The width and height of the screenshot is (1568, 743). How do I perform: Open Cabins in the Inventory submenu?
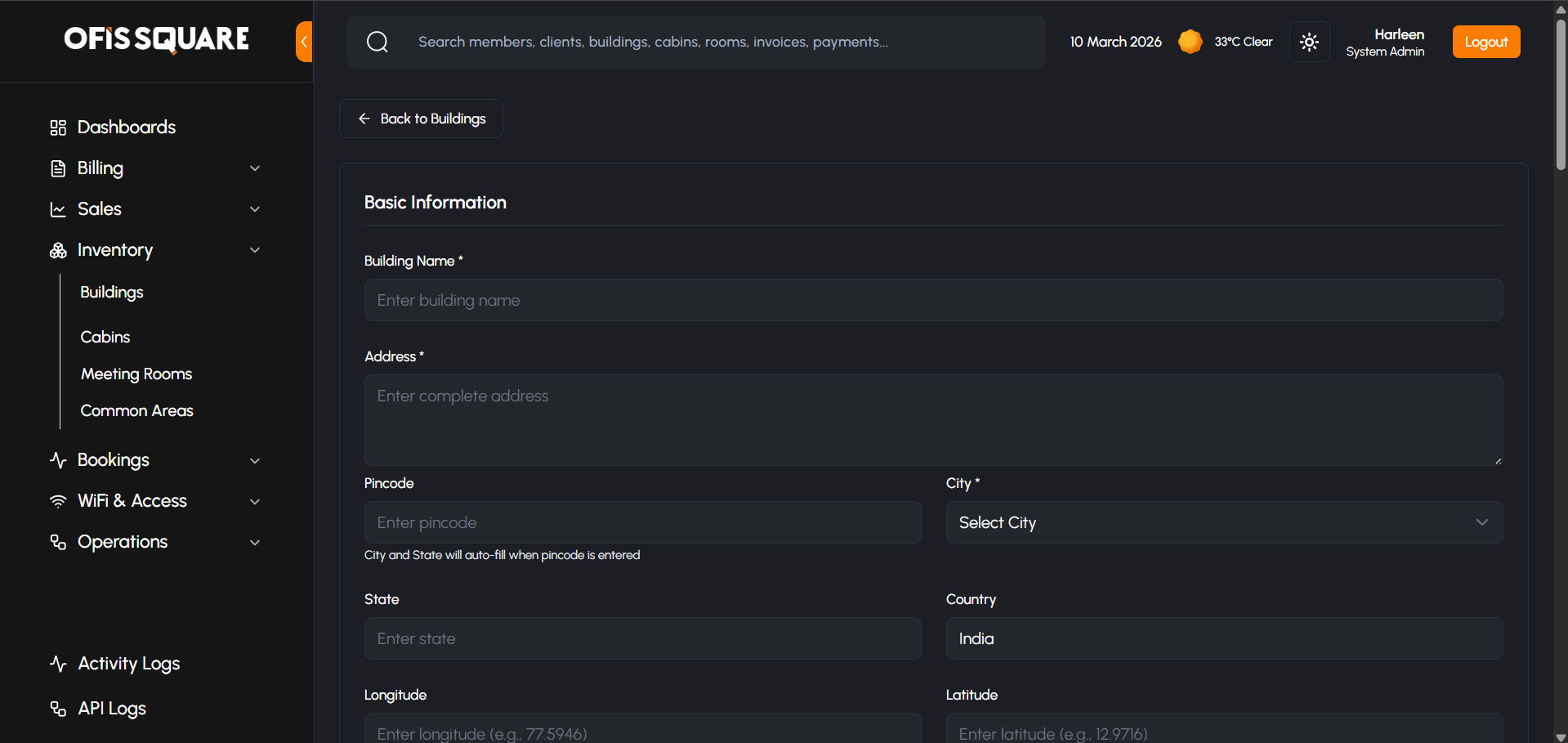tap(105, 337)
